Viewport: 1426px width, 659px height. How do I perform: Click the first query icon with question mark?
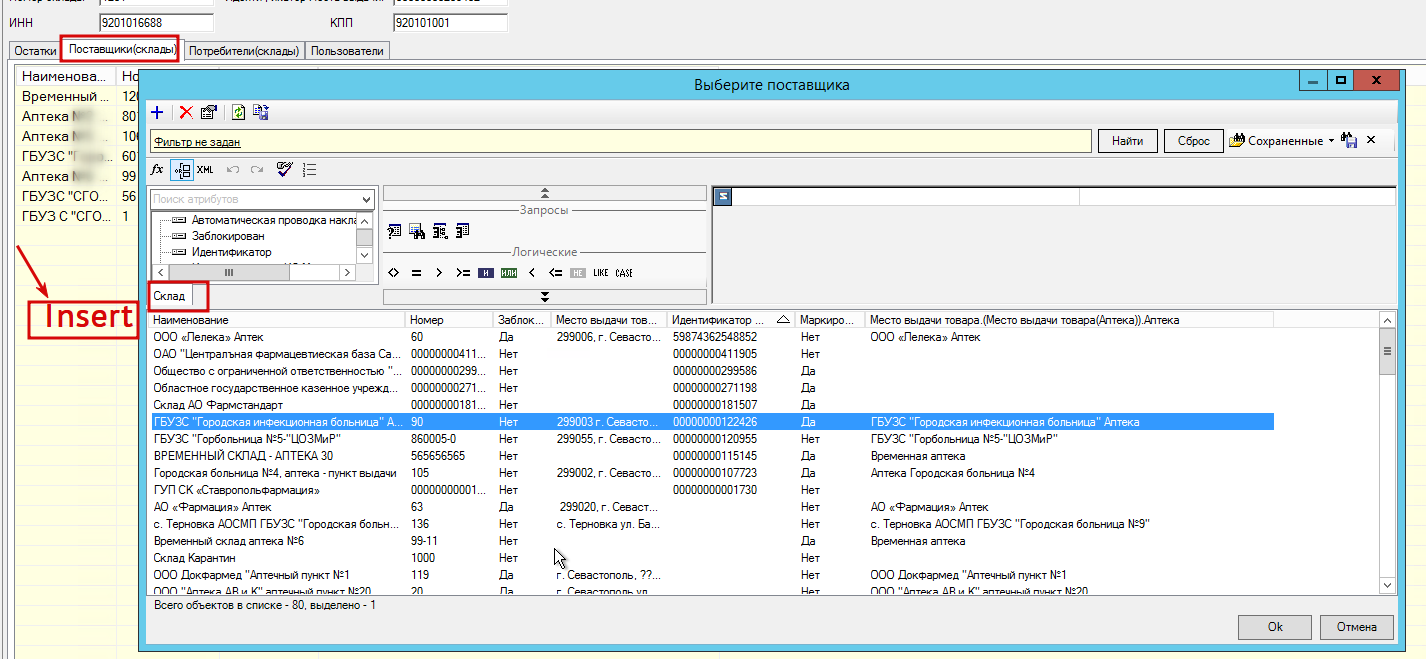tap(394, 231)
